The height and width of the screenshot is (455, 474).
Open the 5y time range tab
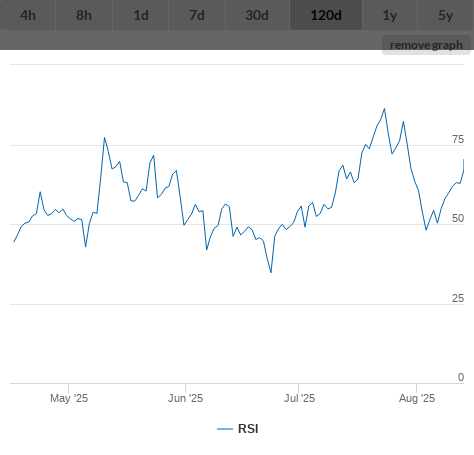tap(446, 15)
